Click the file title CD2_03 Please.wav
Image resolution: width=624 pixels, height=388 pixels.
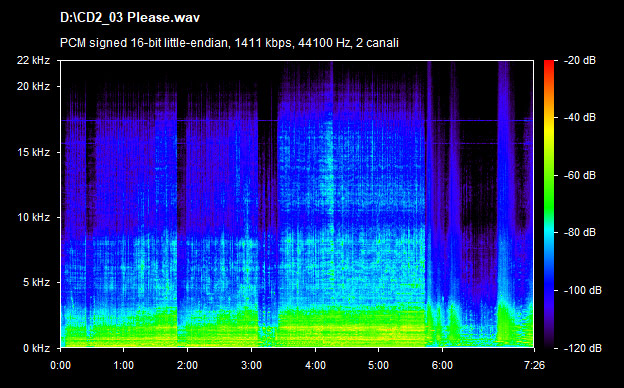130,18
